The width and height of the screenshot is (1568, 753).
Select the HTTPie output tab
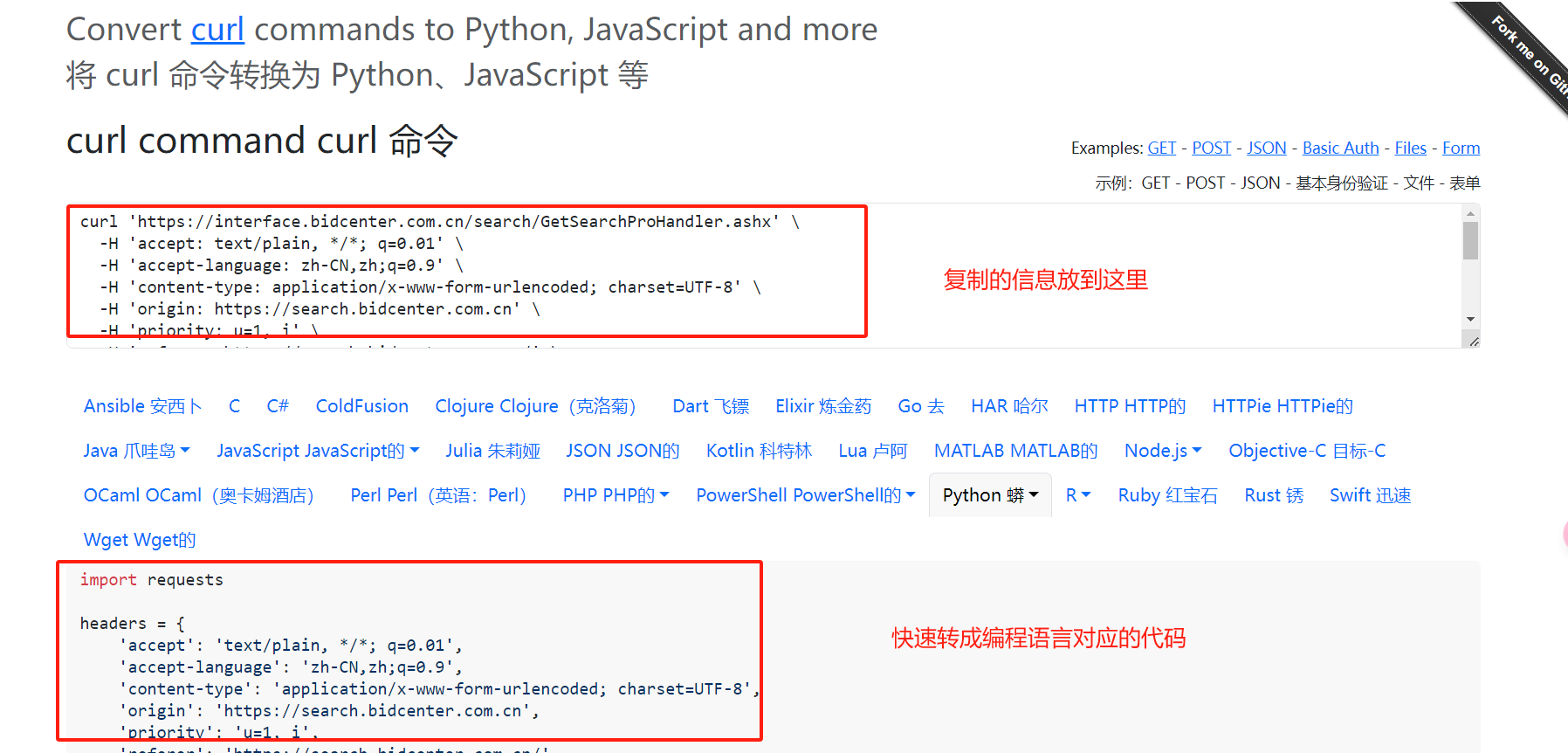(1283, 406)
